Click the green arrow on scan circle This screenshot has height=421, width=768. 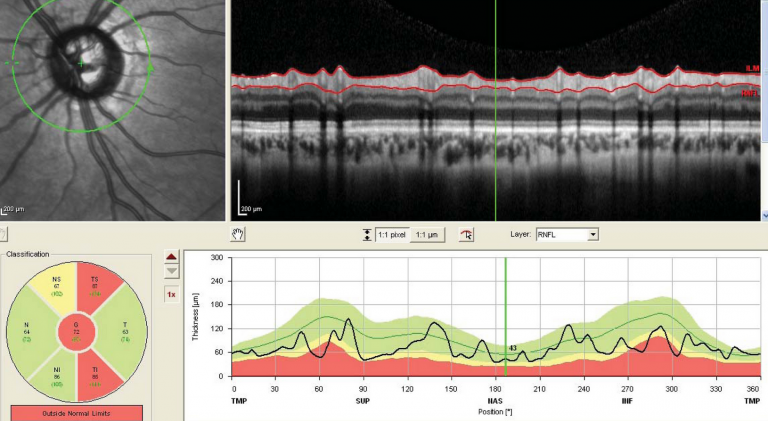pos(151,68)
